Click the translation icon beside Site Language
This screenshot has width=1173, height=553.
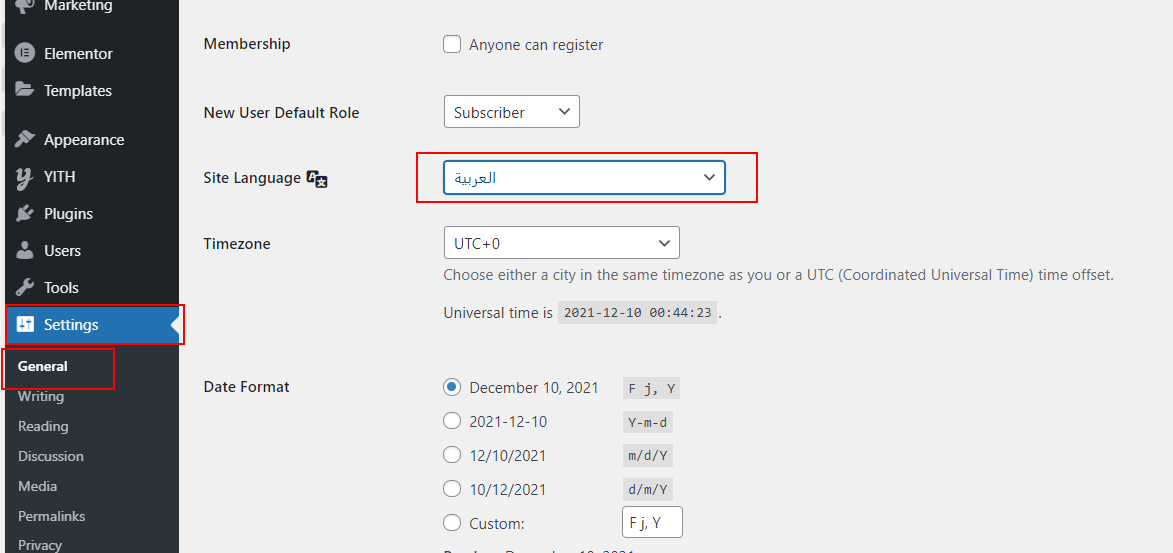317,179
